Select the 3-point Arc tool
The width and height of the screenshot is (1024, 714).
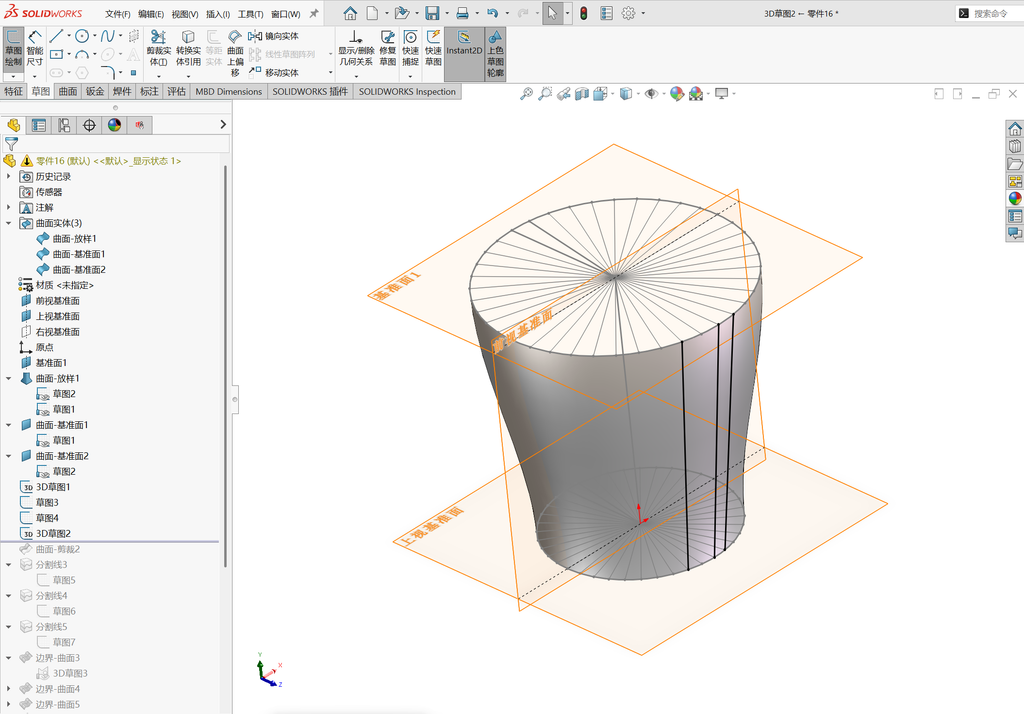pos(82,54)
